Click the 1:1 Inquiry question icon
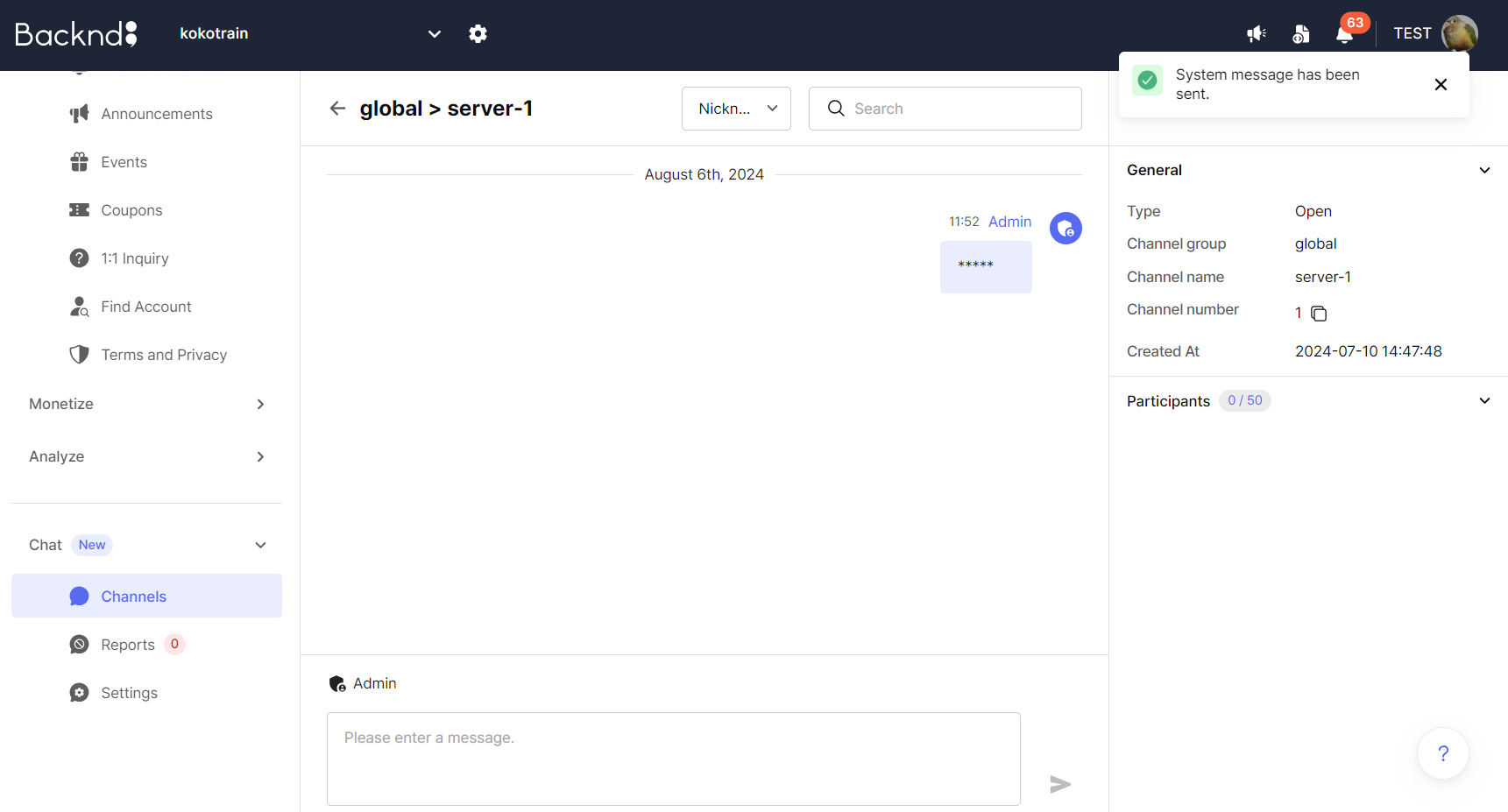The image size is (1508, 812). click(x=79, y=258)
